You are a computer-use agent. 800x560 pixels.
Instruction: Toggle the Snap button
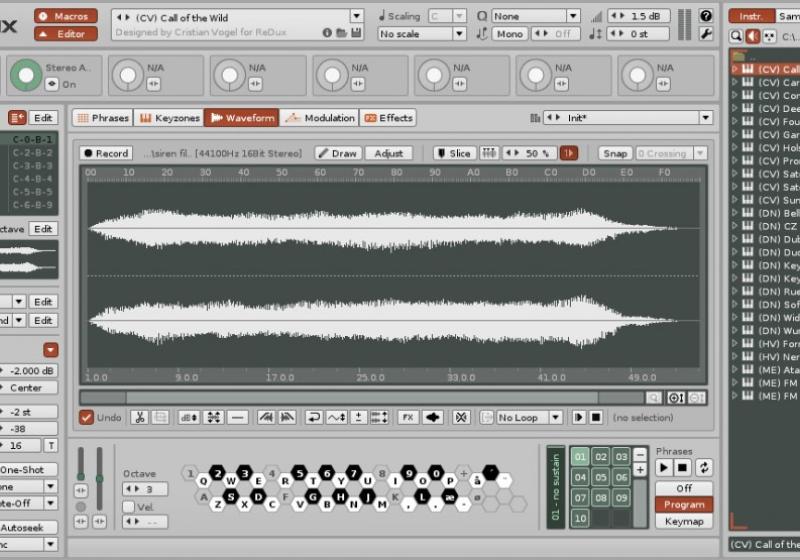615,153
